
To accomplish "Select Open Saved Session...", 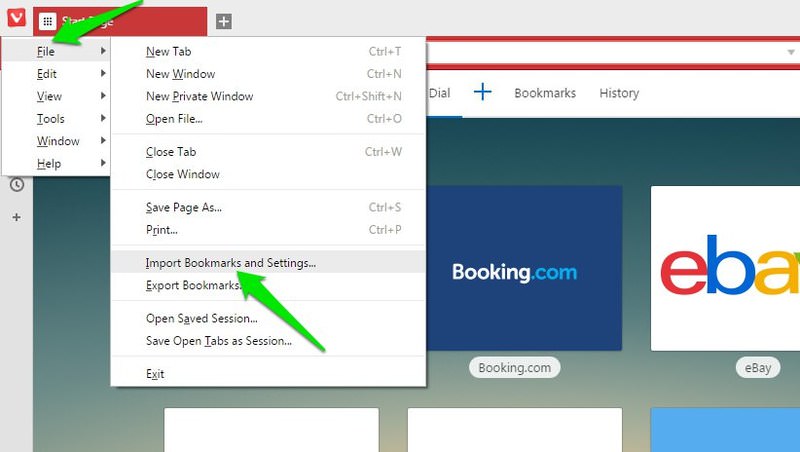I will tap(268, 318).
